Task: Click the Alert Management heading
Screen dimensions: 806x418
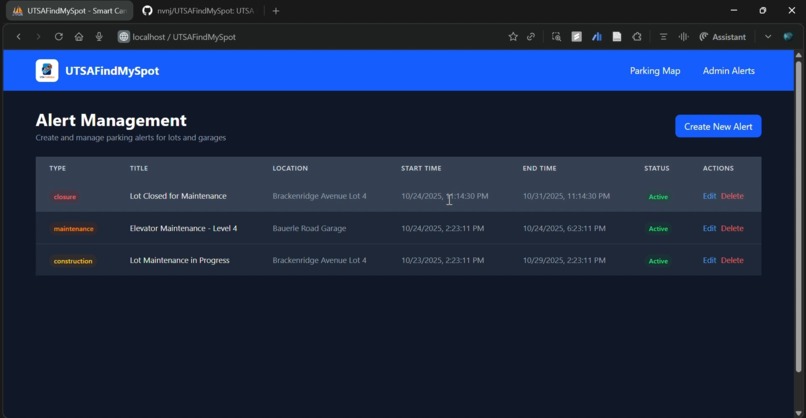Action: 111,120
